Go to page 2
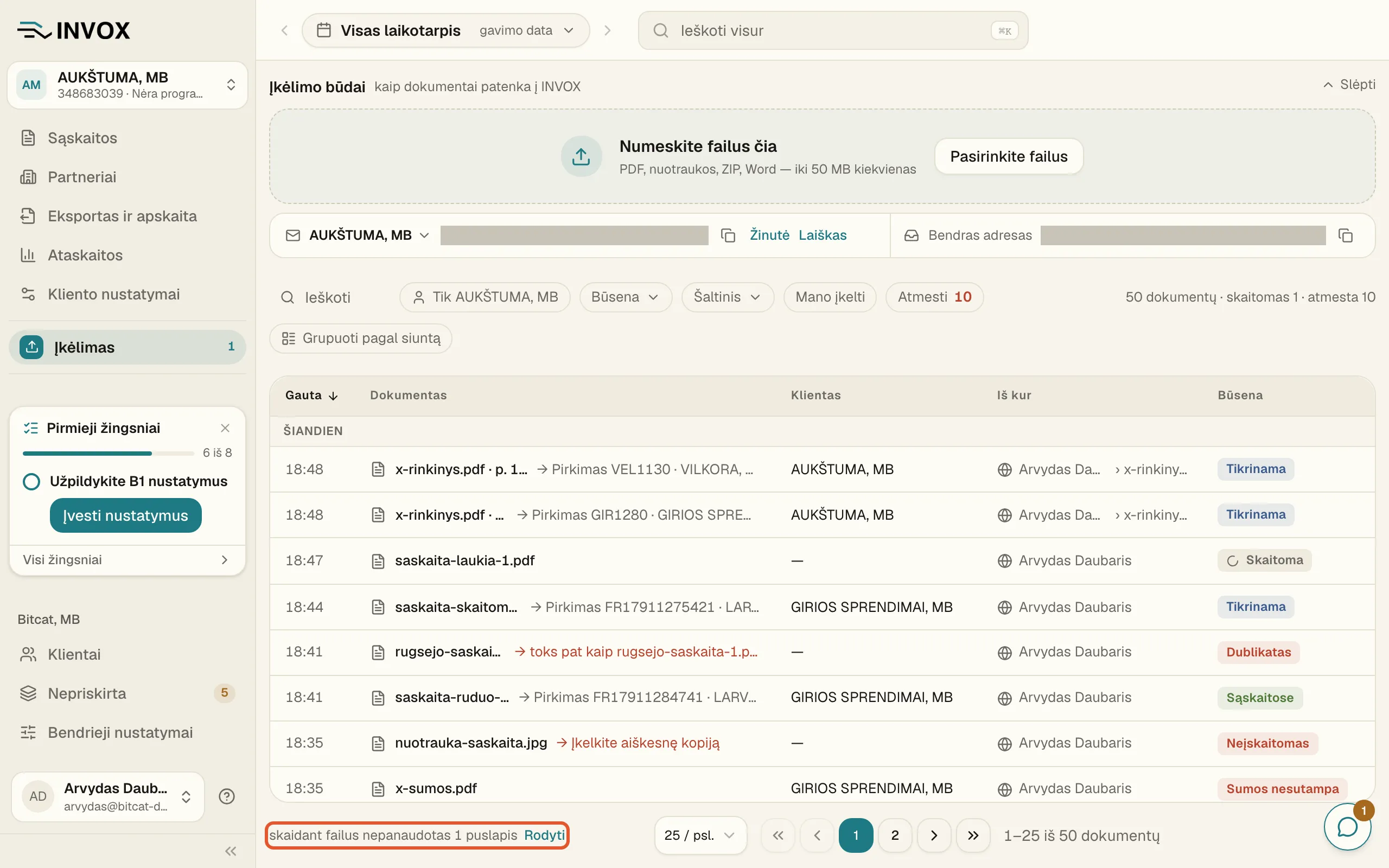This screenshot has width=1389, height=868. [x=895, y=835]
